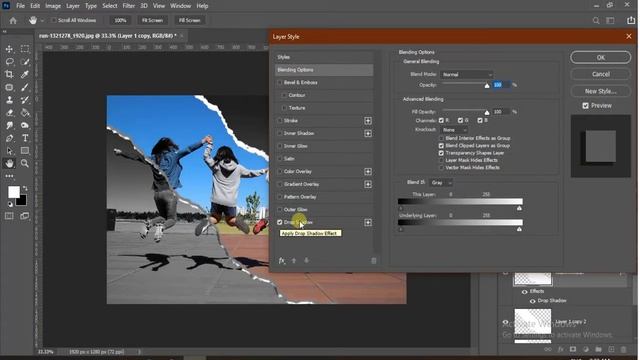Open the File menu
Screen dimensions: 640x360
20,6
